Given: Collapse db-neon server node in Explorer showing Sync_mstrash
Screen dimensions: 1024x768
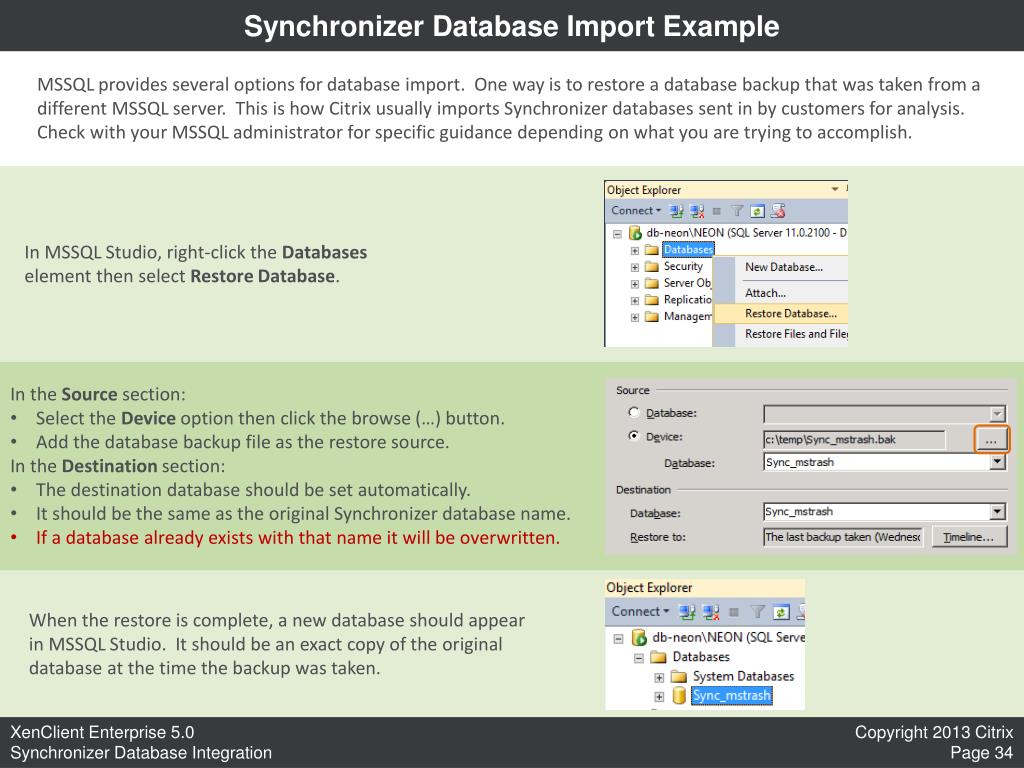Looking at the screenshot, I should pos(618,639).
